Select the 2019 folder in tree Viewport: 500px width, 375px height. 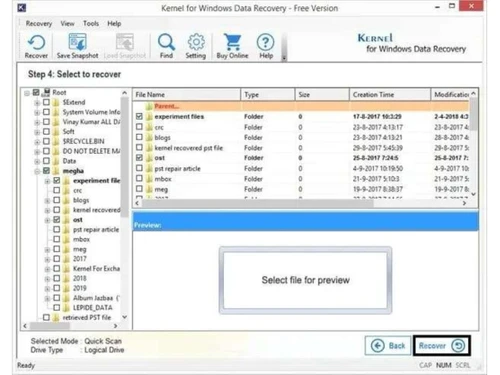tap(80, 288)
